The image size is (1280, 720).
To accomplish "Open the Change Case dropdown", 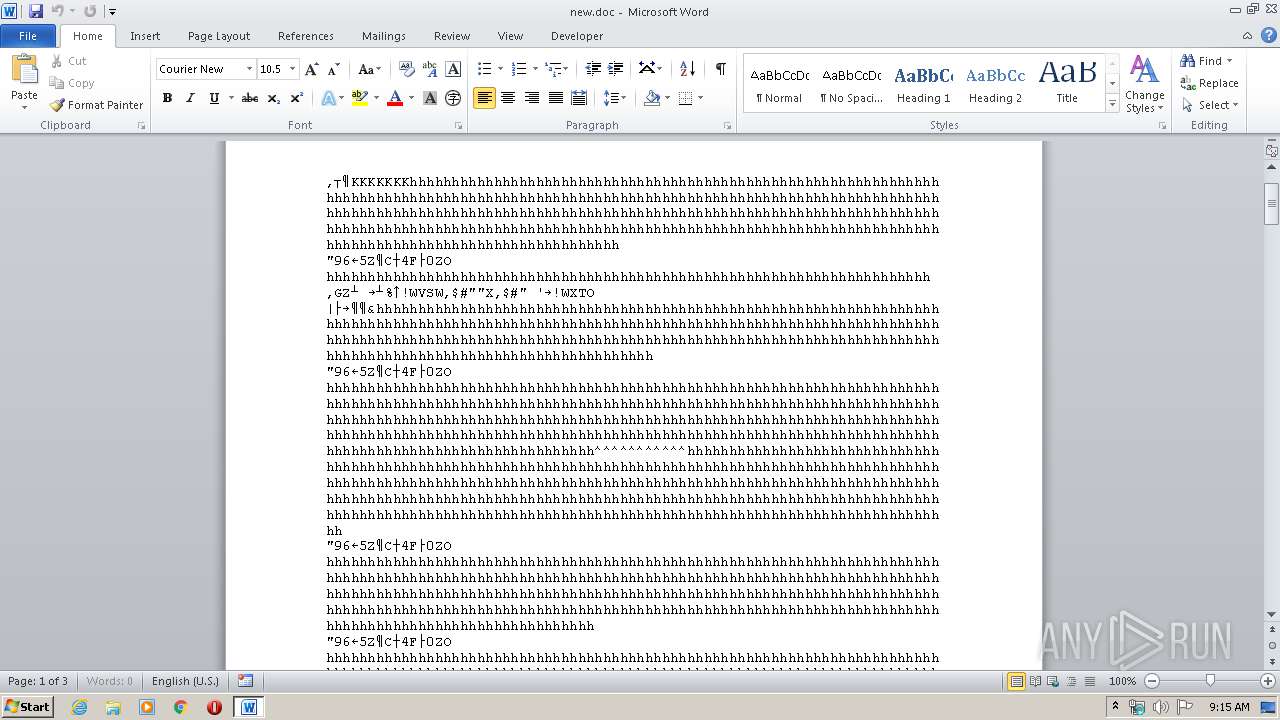I will (x=369, y=69).
